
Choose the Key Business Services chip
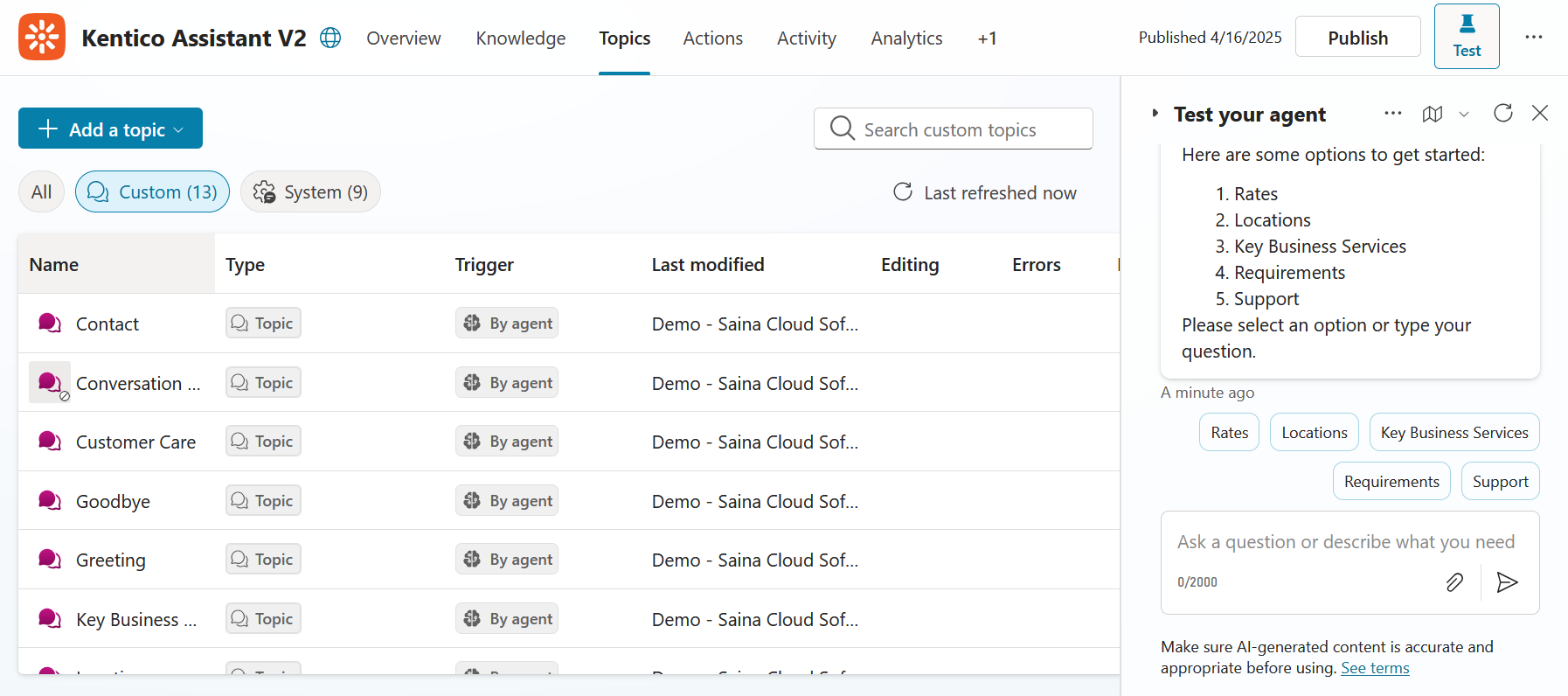click(1454, 432)
